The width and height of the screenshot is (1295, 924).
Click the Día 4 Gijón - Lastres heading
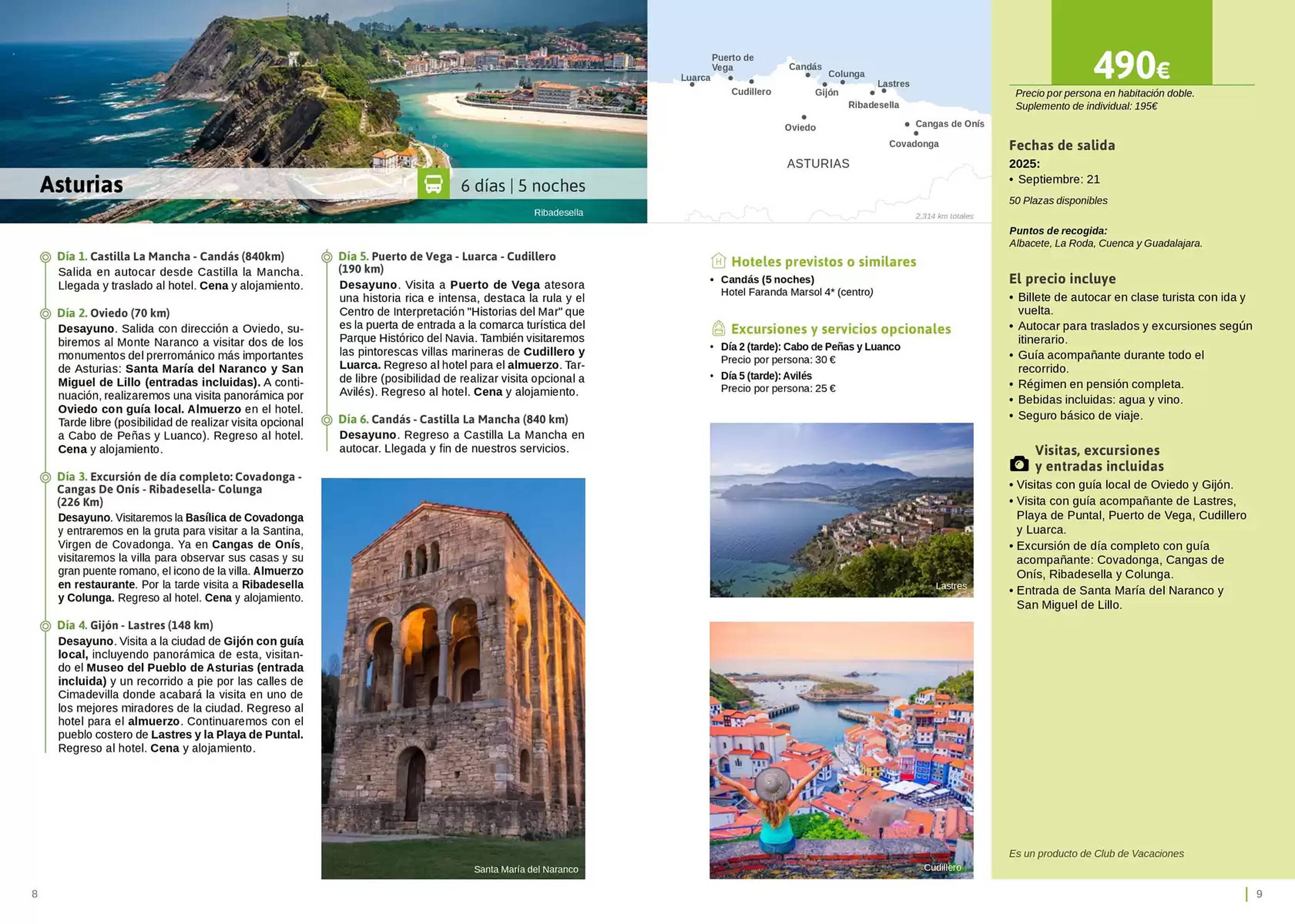click(135, 625)
